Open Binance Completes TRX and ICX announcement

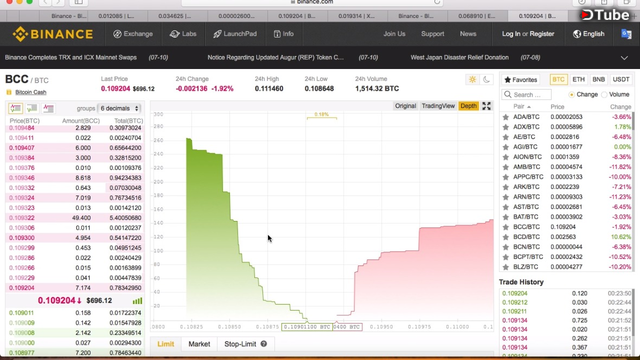point(71,58)
